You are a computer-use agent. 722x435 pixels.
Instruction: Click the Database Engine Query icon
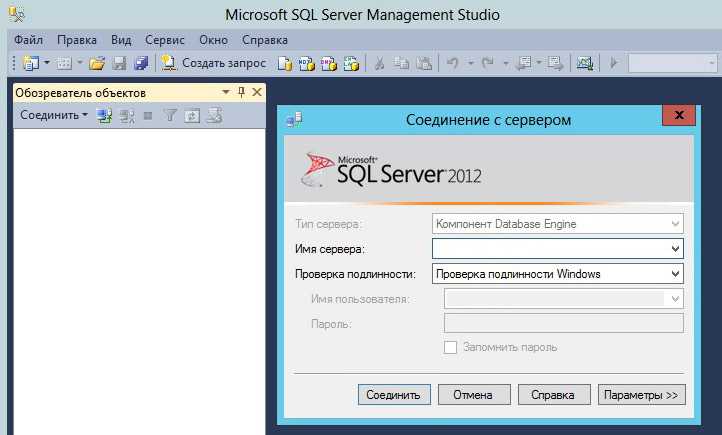coord(285,64)
